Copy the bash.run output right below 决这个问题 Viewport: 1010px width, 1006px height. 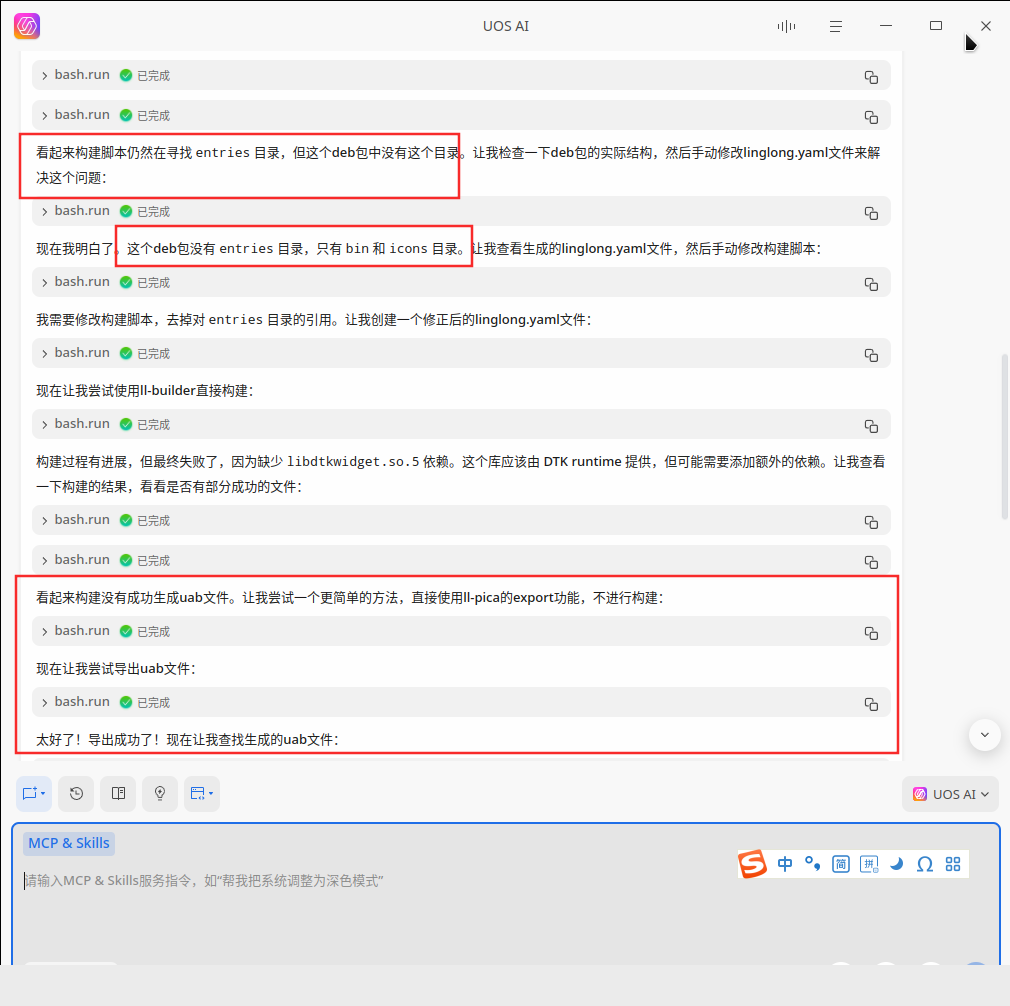[x=871, y=213]
